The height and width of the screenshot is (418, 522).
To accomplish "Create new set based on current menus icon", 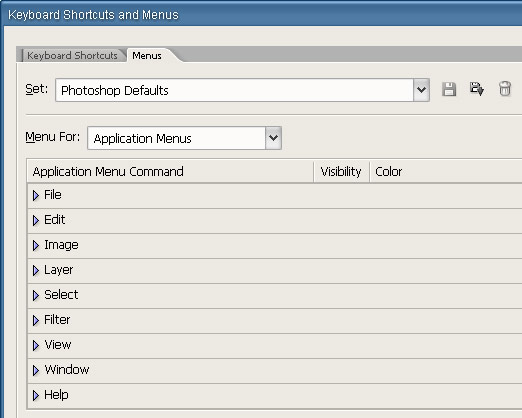I will (x=477, y=89).
